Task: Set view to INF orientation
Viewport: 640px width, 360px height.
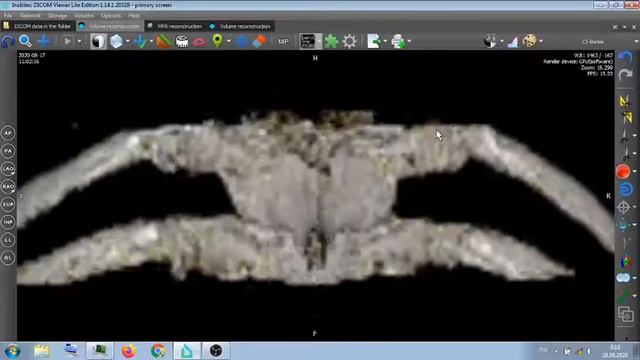Action: pos(8,222)
